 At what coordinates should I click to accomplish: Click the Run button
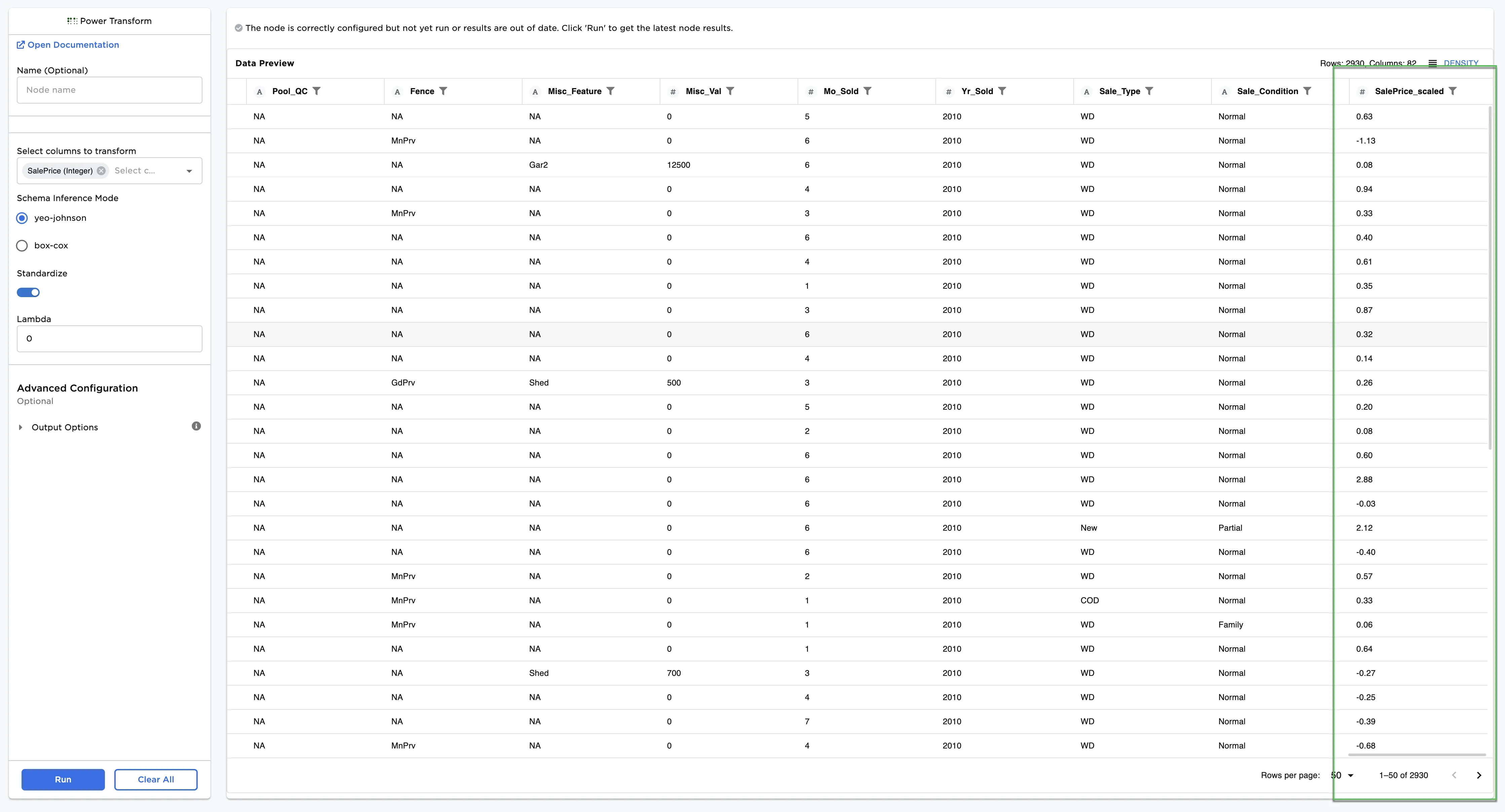click(x=63, y=779)
